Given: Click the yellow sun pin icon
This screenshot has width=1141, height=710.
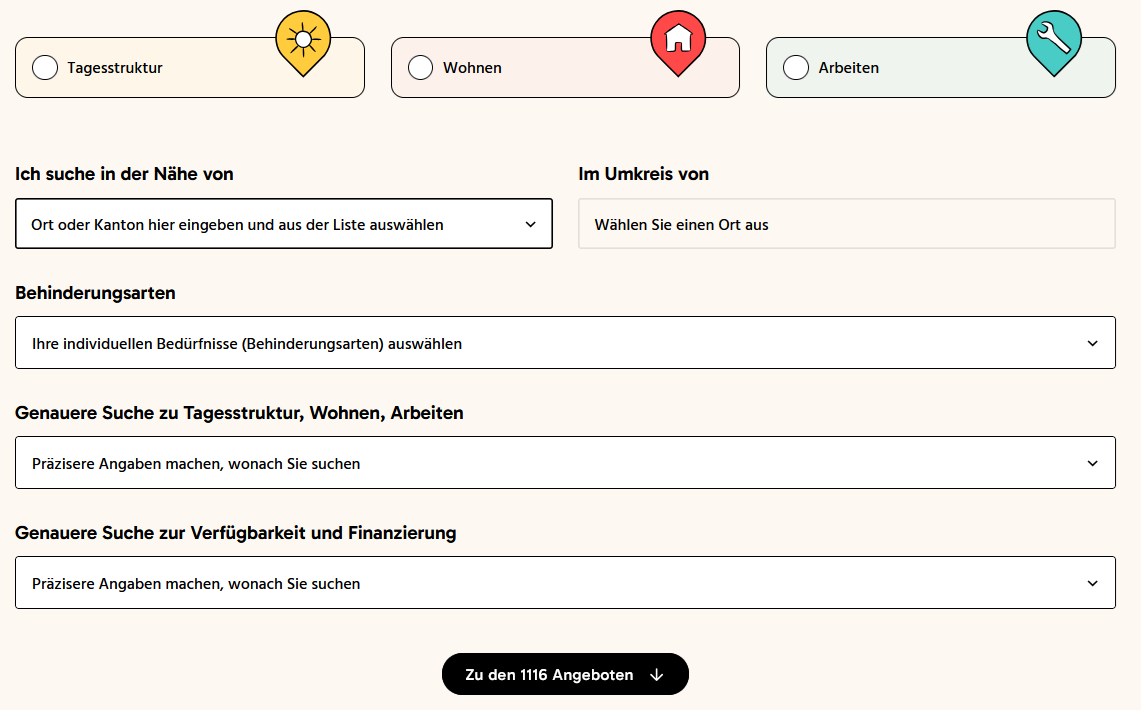Looking at the screenshot, I should (302, 41).
